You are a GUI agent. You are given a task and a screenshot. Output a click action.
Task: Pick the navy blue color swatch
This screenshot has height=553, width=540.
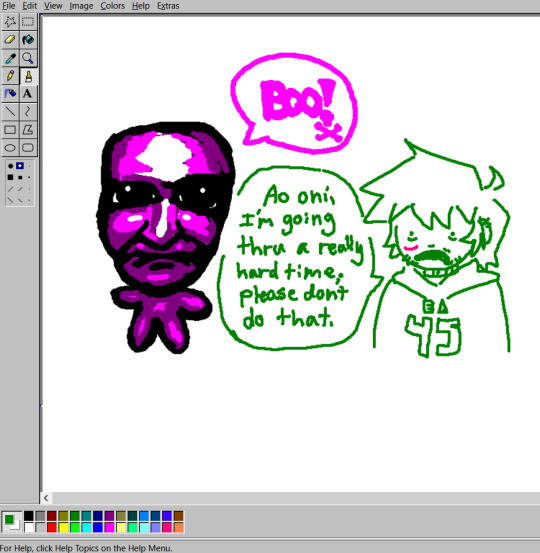[98, 516]
